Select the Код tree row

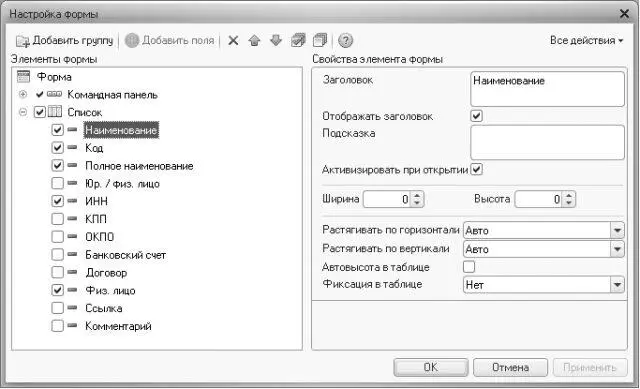[x=94, y=148]
